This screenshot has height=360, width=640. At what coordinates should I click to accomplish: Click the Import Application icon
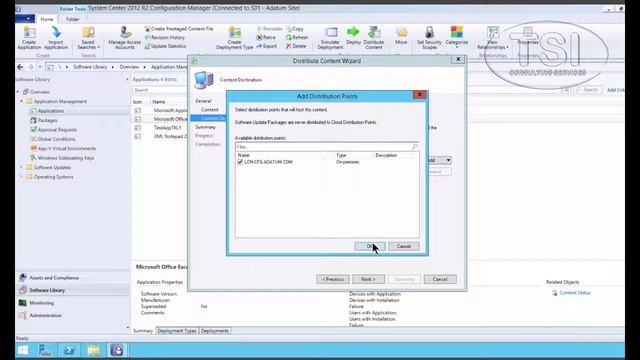tap(56, 38)
